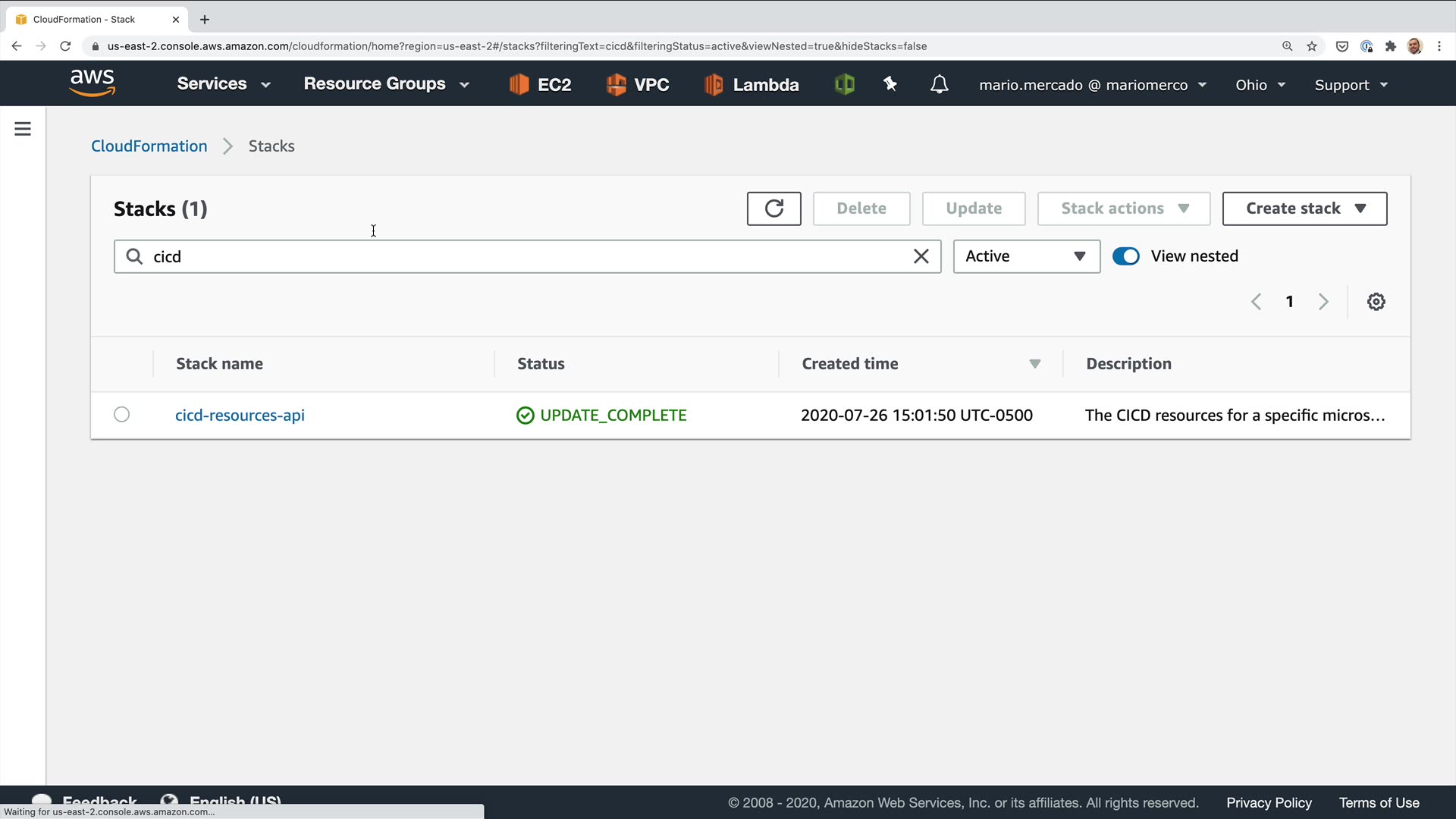Go to the AWS console home logo
This screenshot has height=819, width=1456.
click(93, 83)
